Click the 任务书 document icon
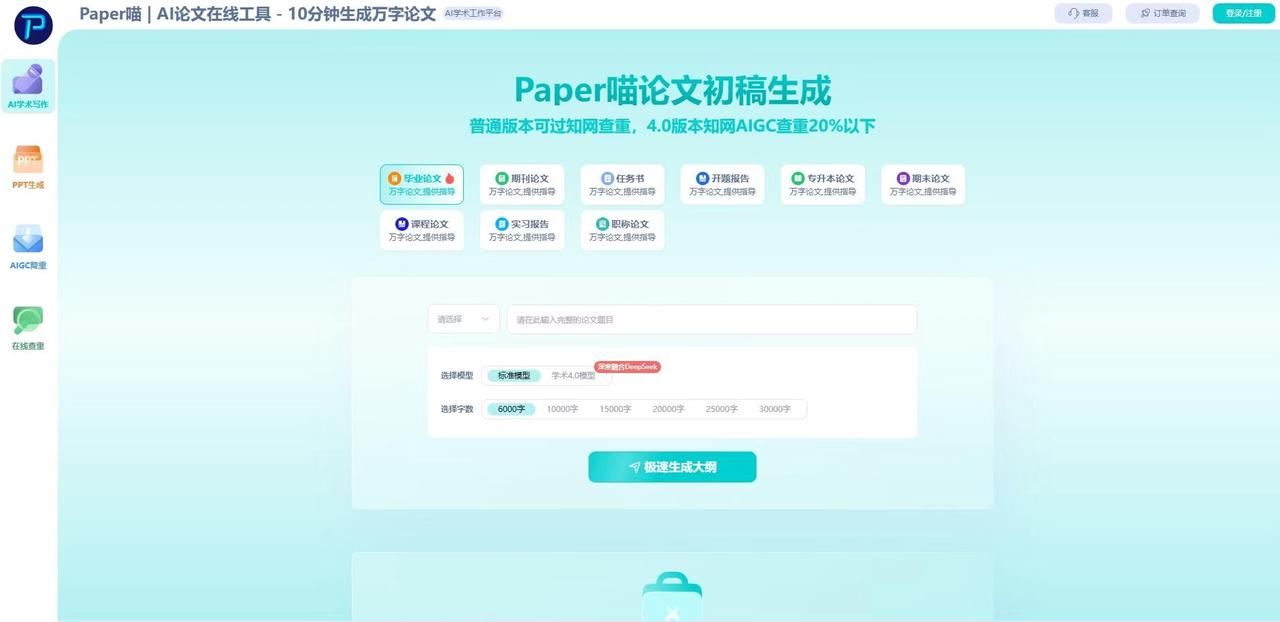This screenshot has width=1280, height=622. click(x=607, y=178)
